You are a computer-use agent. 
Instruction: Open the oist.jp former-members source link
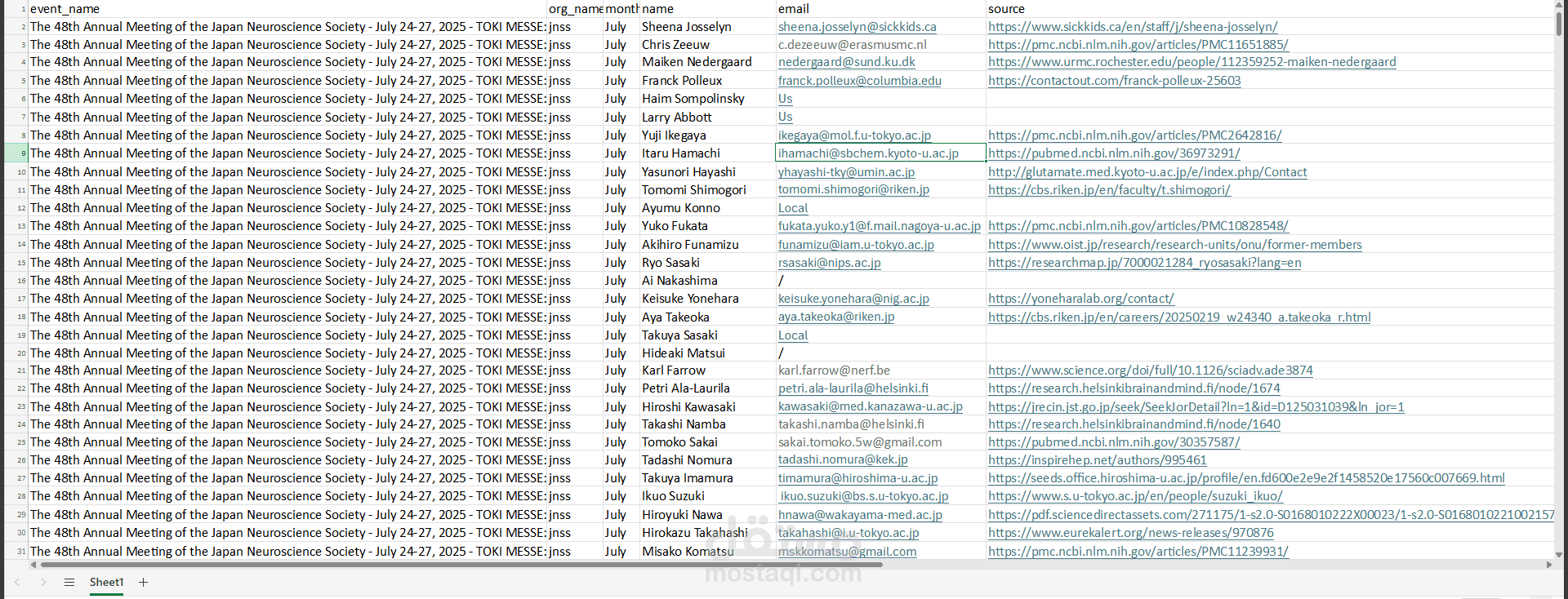tap(1175, 245)
